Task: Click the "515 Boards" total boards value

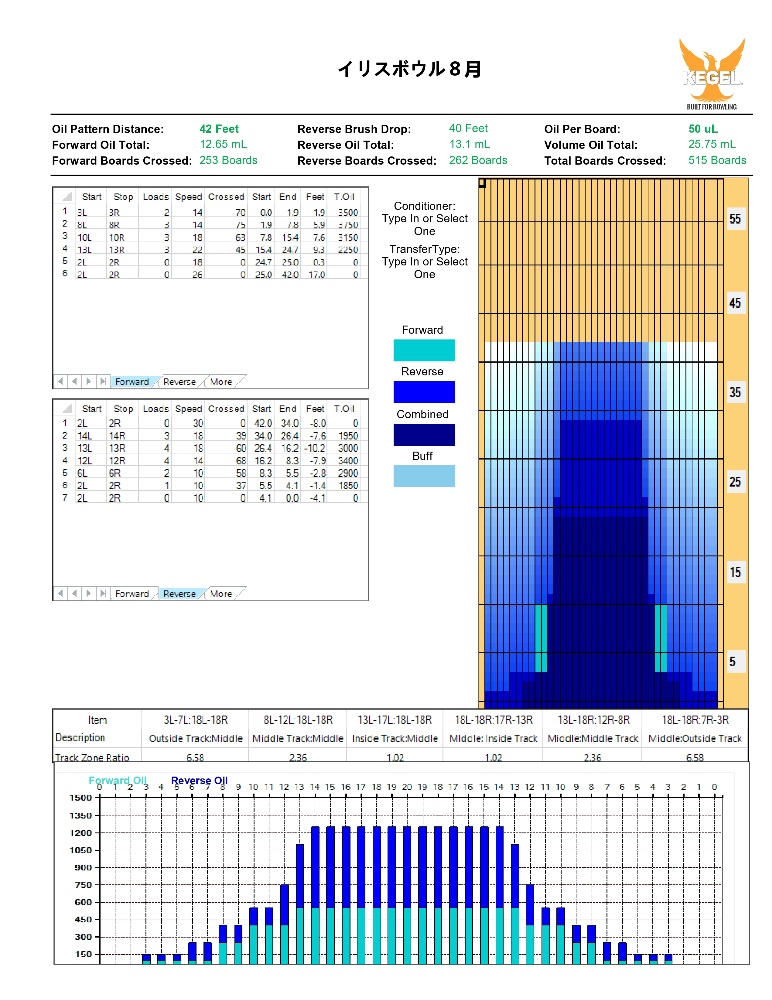Action: click(717, 160)
